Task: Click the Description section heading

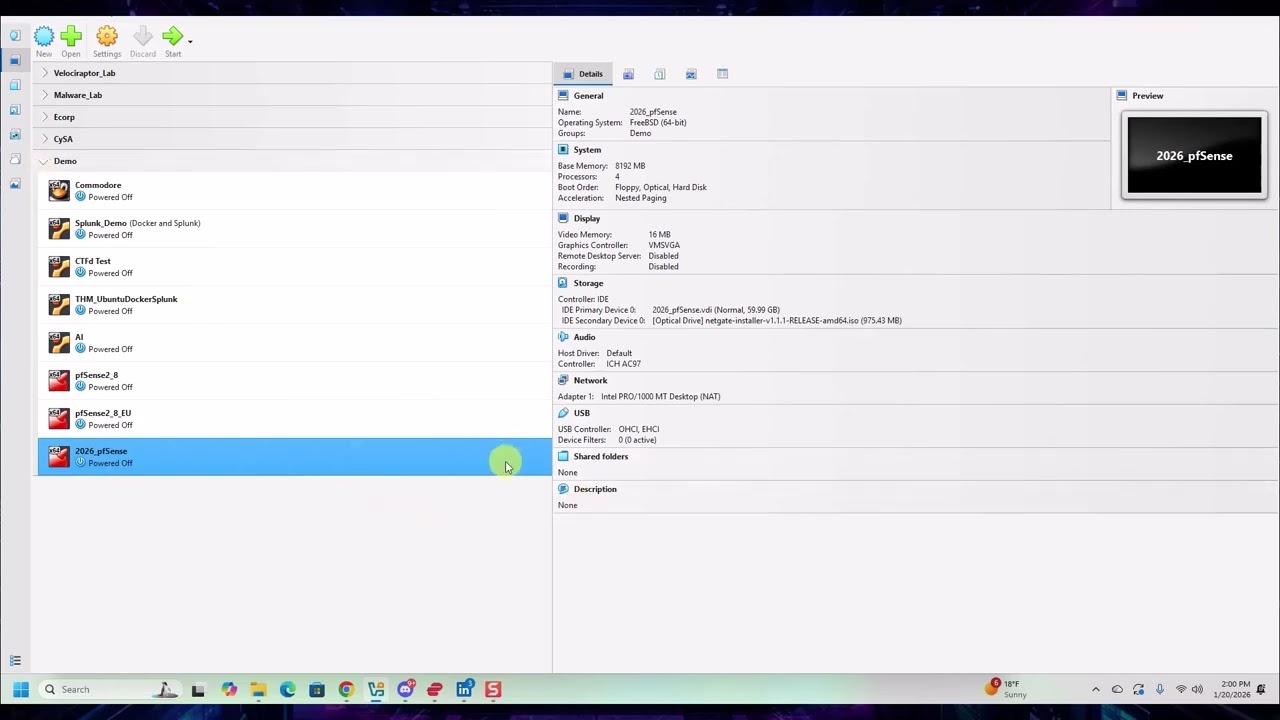Action: [595, 489]
